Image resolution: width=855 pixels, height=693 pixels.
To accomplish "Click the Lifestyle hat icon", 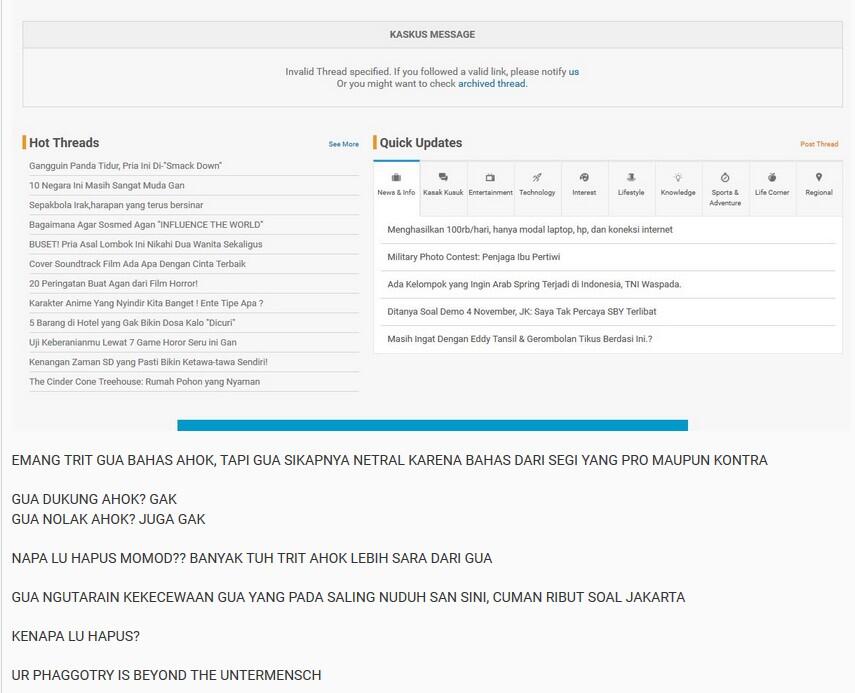I will (x=631, y=177).
